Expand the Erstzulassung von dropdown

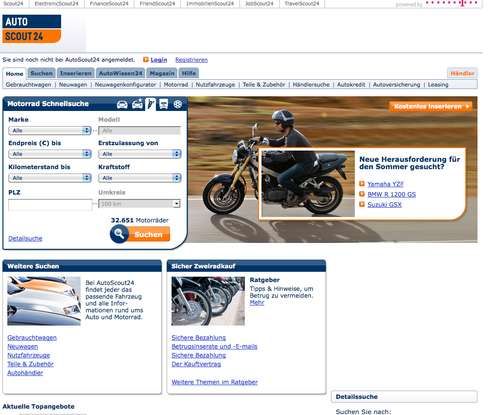pos(140,154)
